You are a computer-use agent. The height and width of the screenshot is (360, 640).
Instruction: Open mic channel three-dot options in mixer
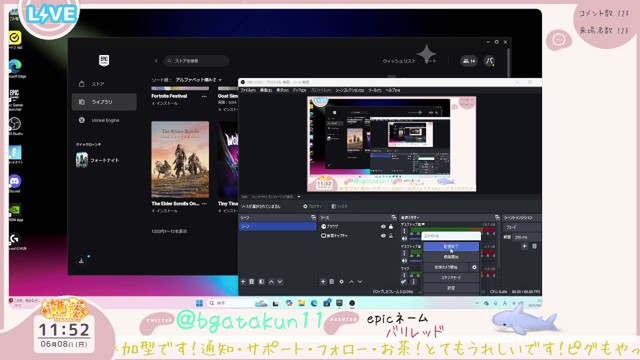[404, 275]
